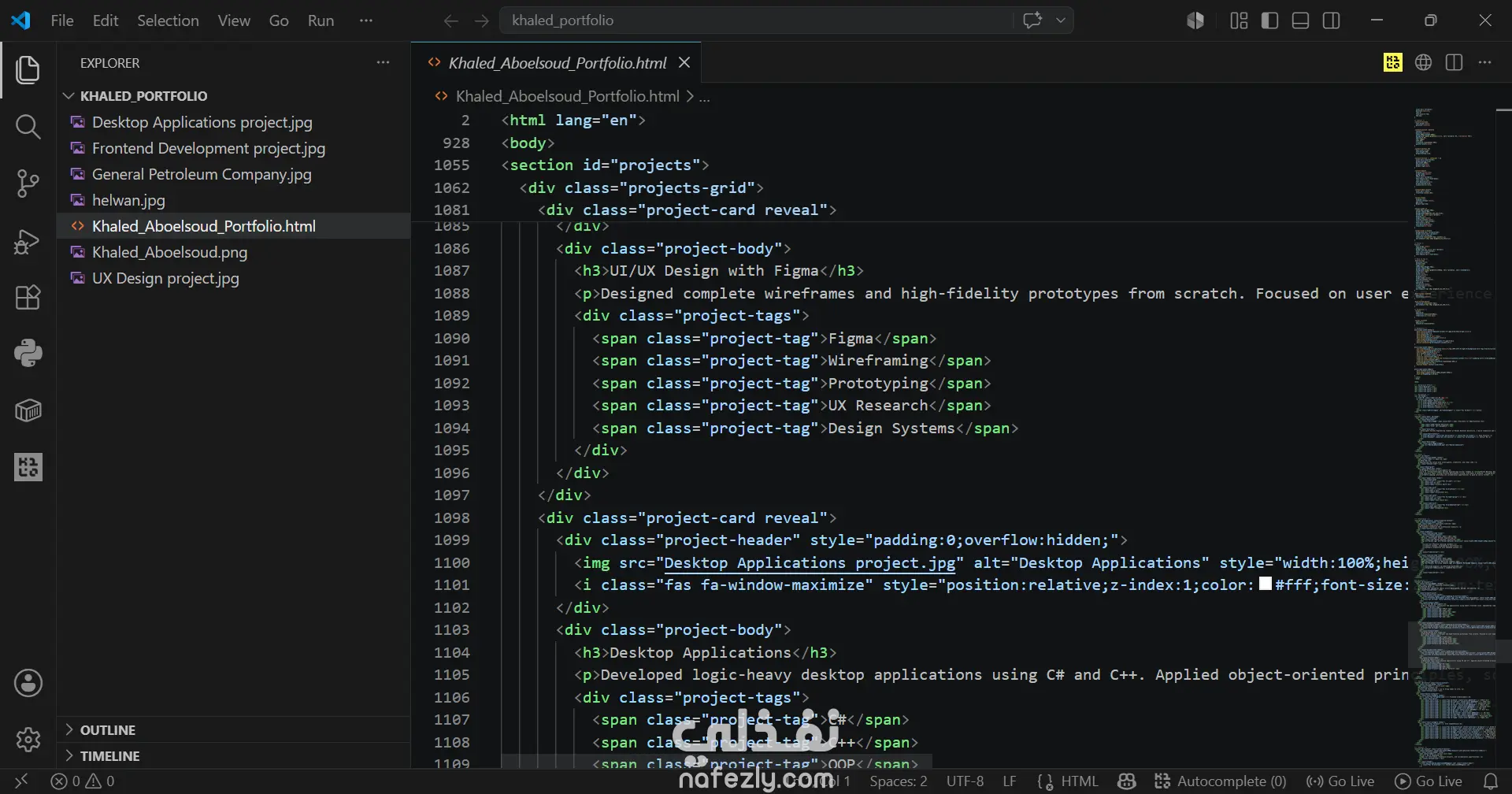
Task: Open the Run menu
Action: [321, 20]
